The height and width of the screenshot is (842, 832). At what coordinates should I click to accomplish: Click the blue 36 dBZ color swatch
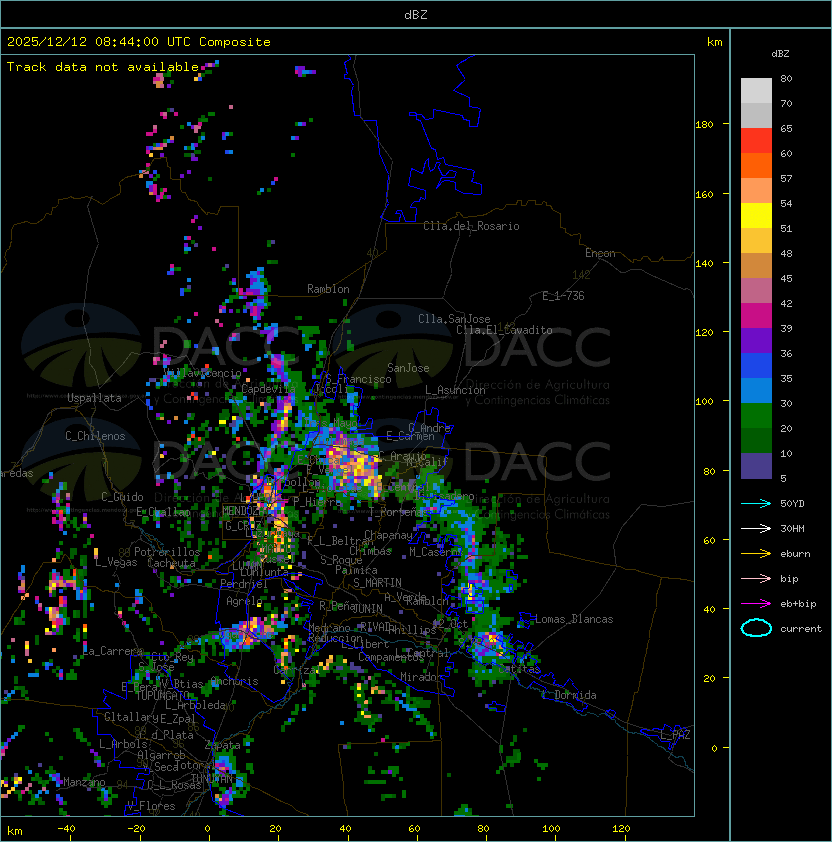(x=756, y=365)
